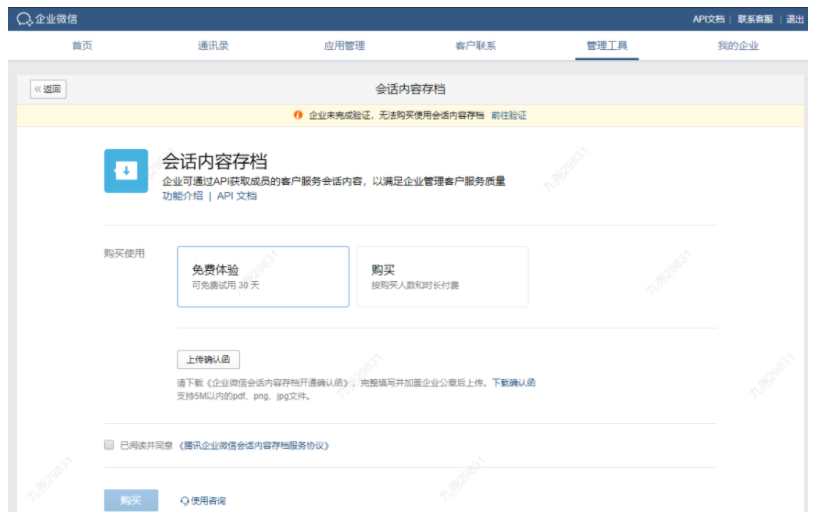Click the 支持5M以内的pdf、png、jpg文件 note
Screen dimensions: 815x522
(x=244, y=396)
